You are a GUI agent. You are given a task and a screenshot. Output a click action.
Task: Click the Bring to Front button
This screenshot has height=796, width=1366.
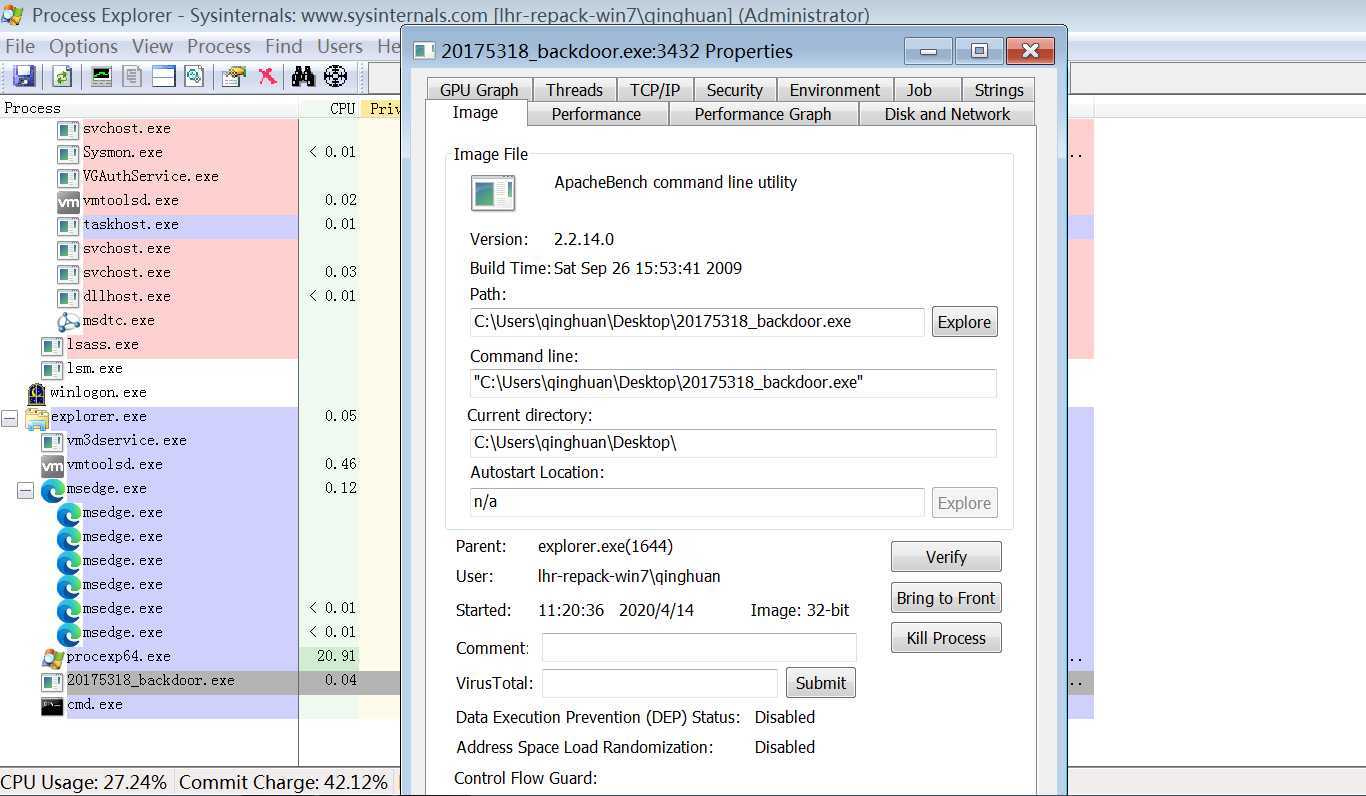[x=946, y=598]
